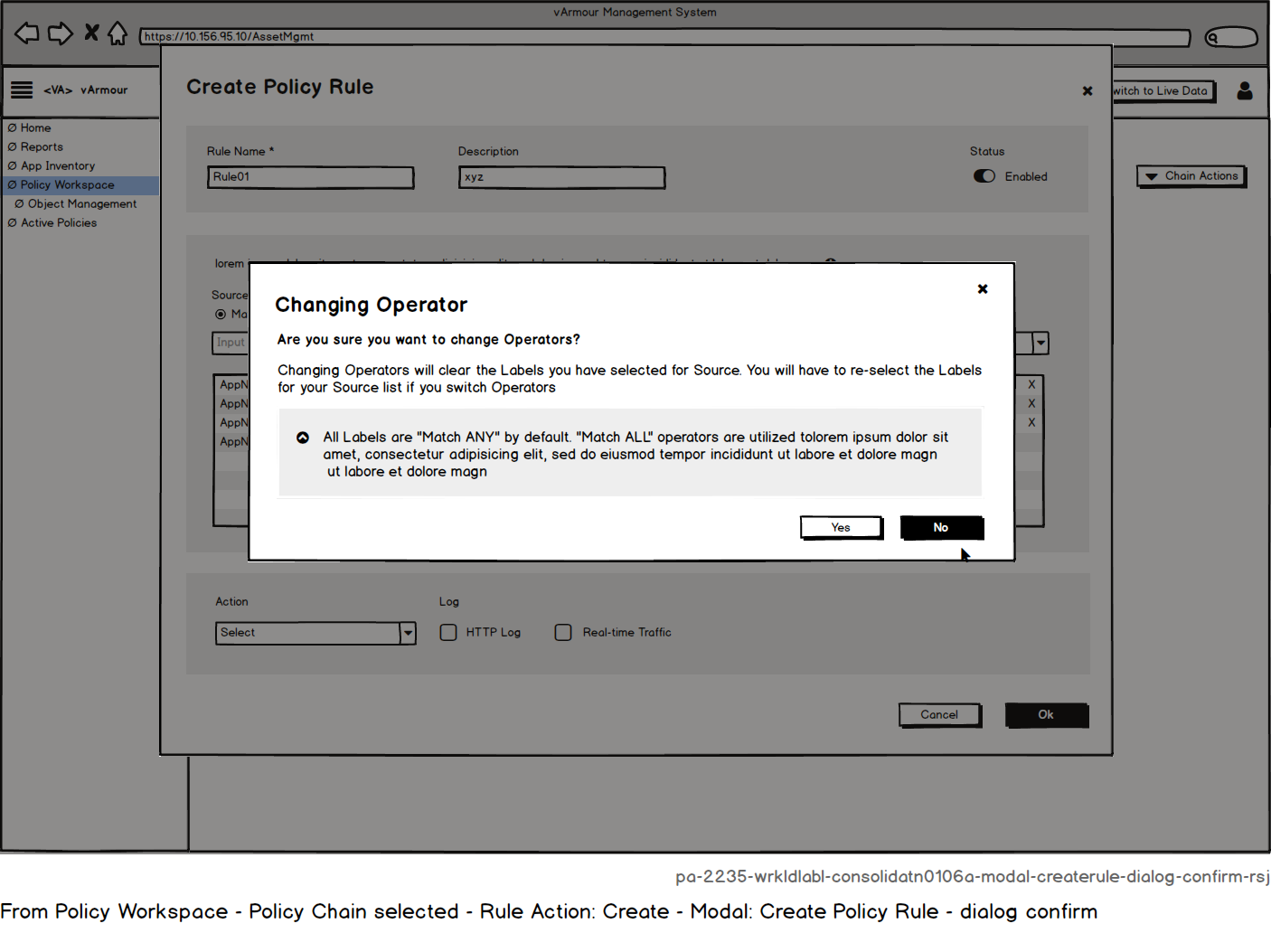The height and width of the screenshot is (952, 1271).
Task: Click the browser stop X icon
Action: (x=91, y=33)
